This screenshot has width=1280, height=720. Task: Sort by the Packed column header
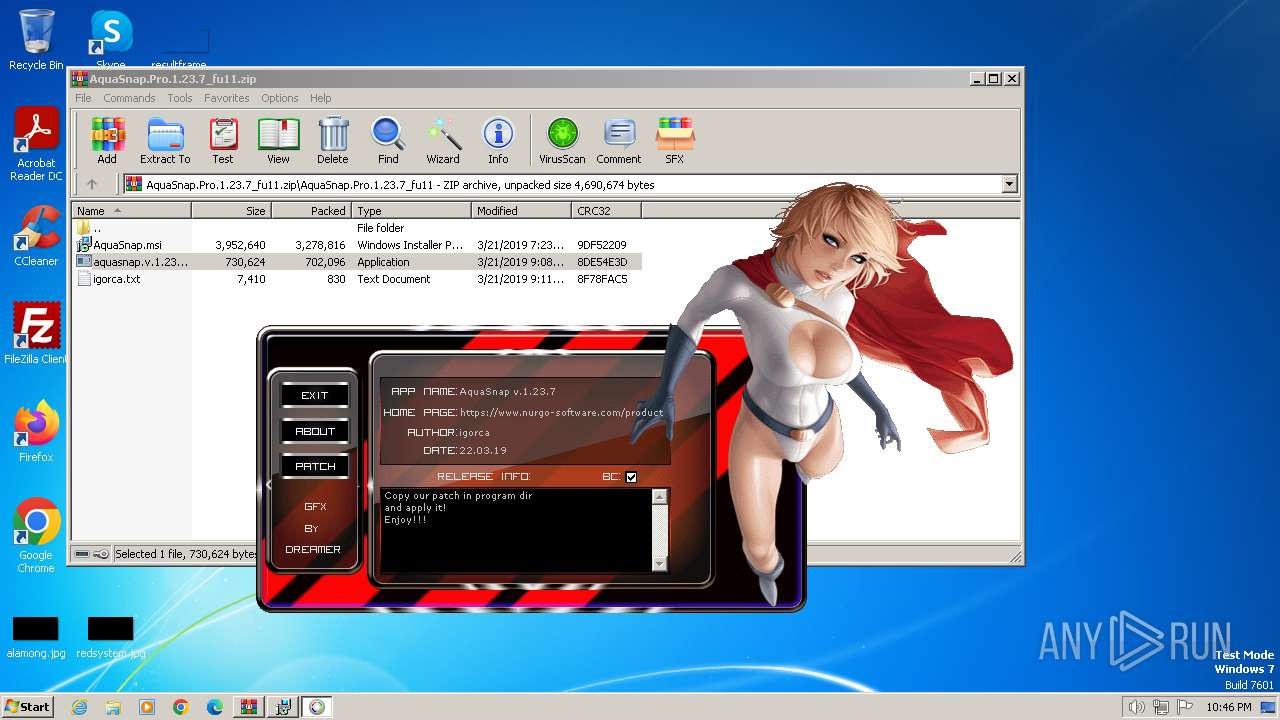pos(311,211)
